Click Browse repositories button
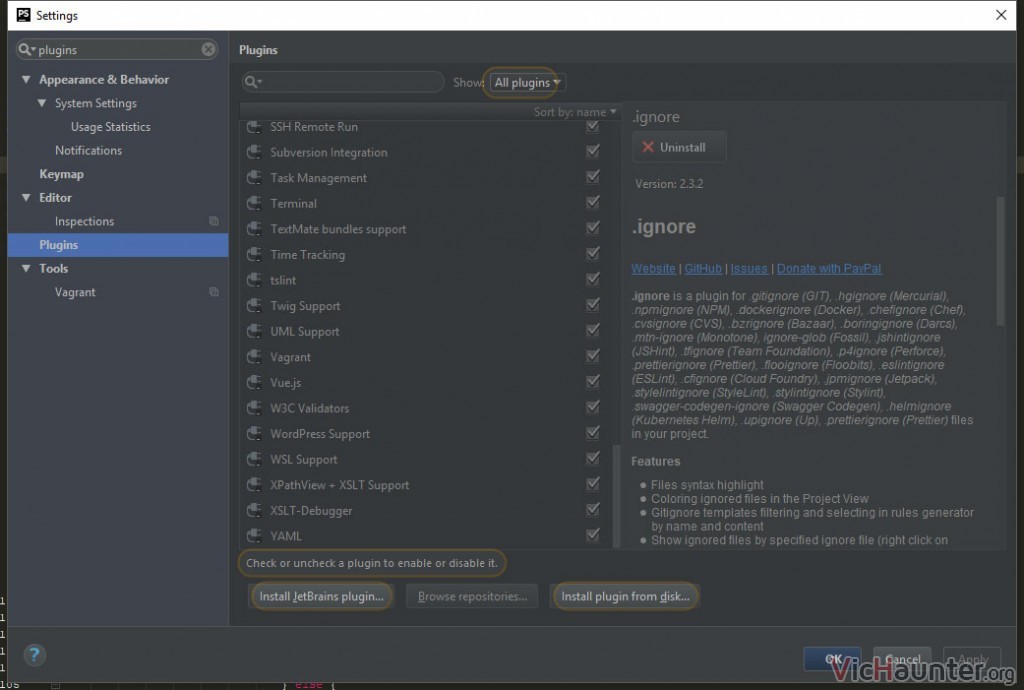This screenshot has width=1024, height=690. coord(472,596)
